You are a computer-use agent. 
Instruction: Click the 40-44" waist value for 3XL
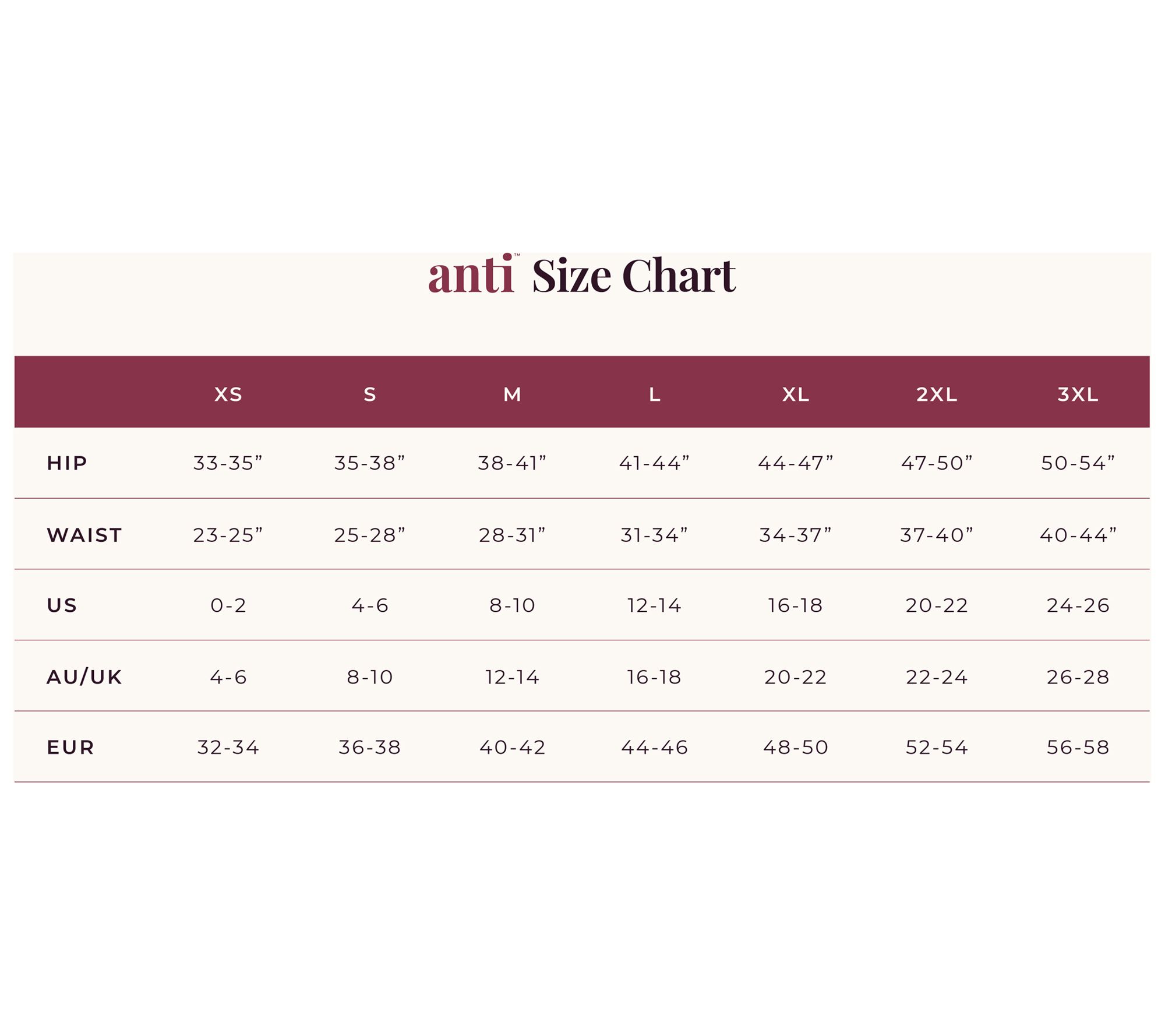click(x=1078, y=535)
